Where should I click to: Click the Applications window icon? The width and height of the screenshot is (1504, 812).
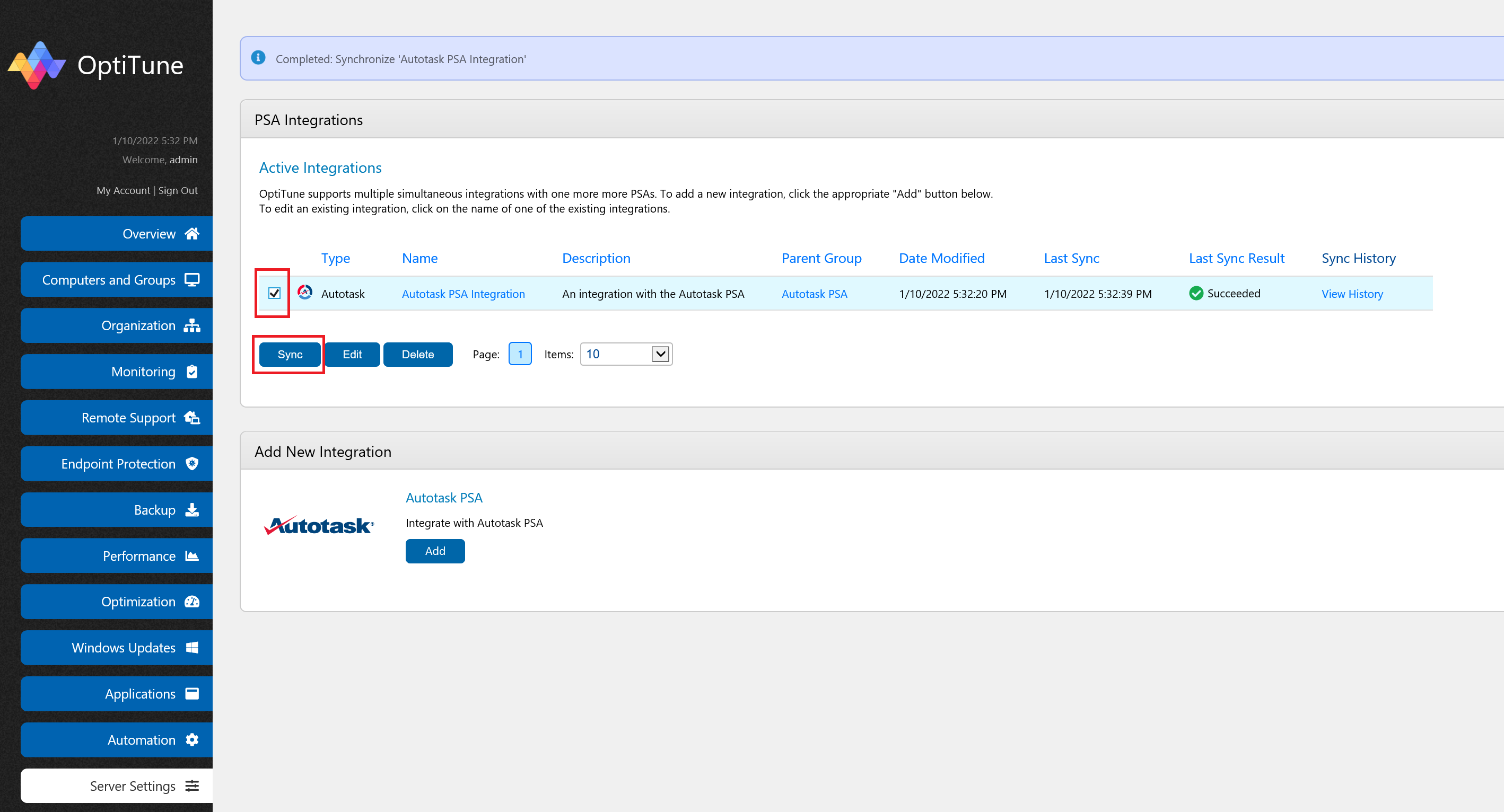[192, 694]
